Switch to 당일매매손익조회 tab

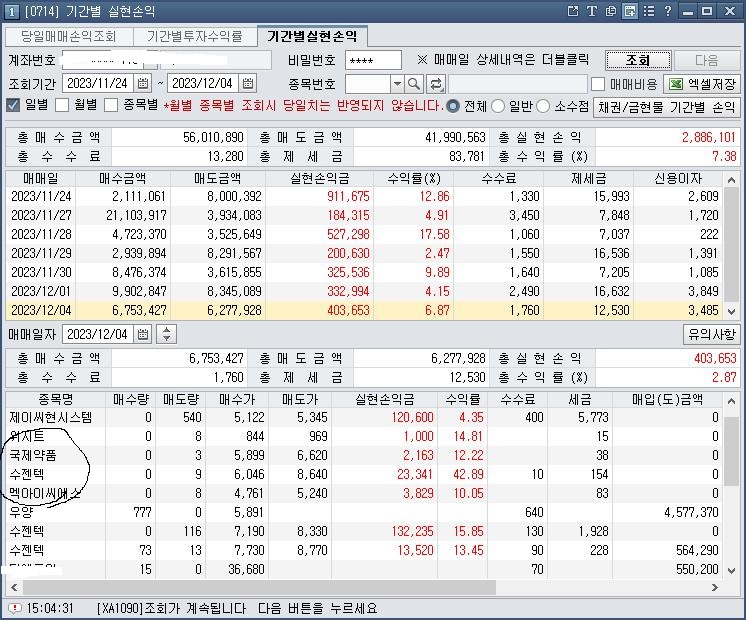[69, 36]
